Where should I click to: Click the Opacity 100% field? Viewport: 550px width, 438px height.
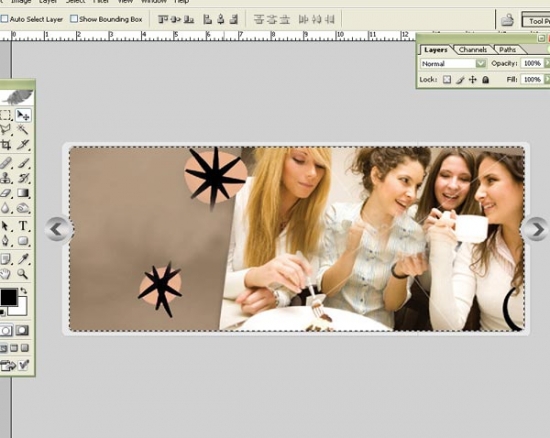(x=532, y=63)
